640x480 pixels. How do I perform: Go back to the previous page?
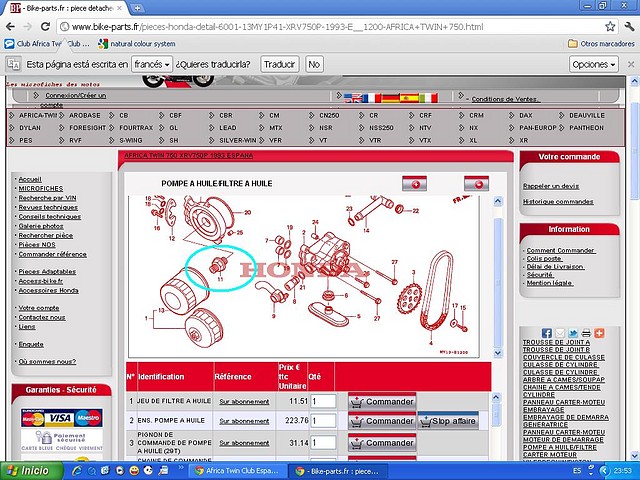pos(10,27)
